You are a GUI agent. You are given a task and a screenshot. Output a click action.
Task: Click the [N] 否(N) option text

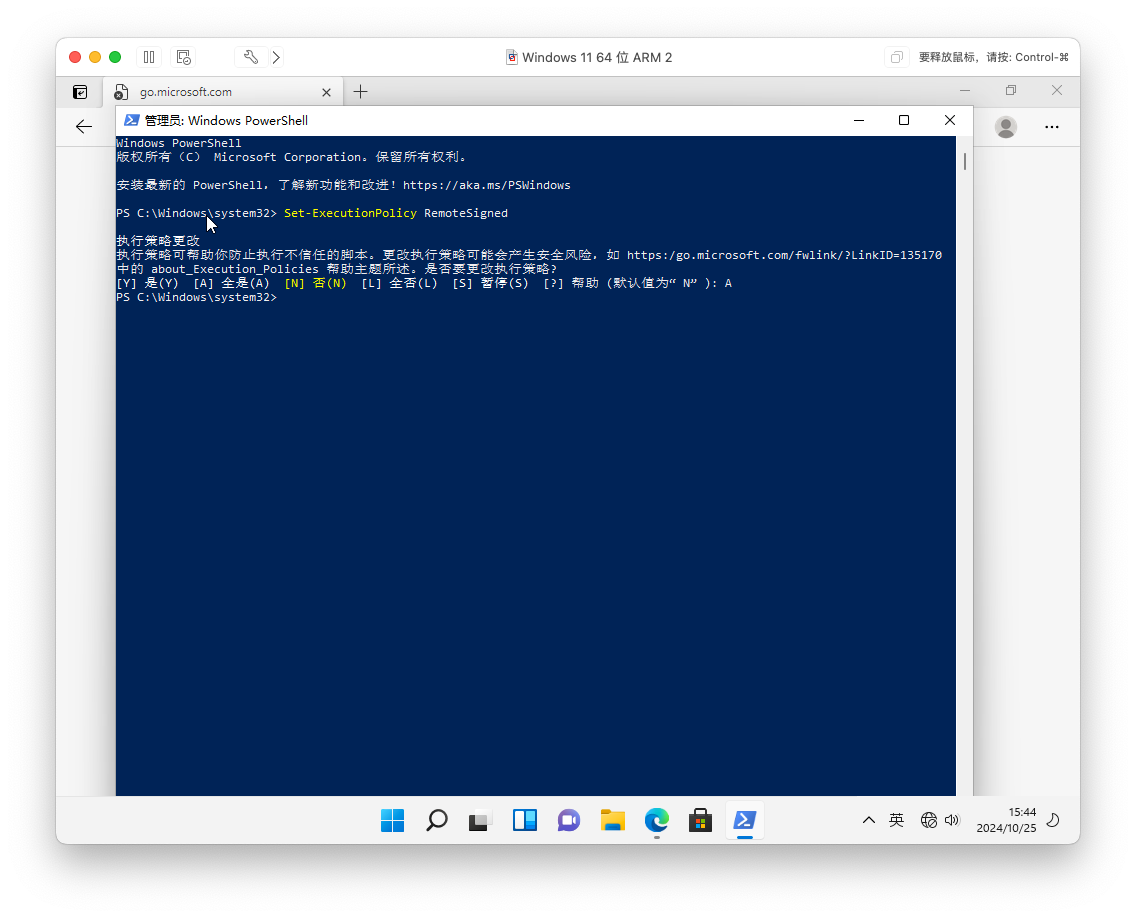pos(315,283)
